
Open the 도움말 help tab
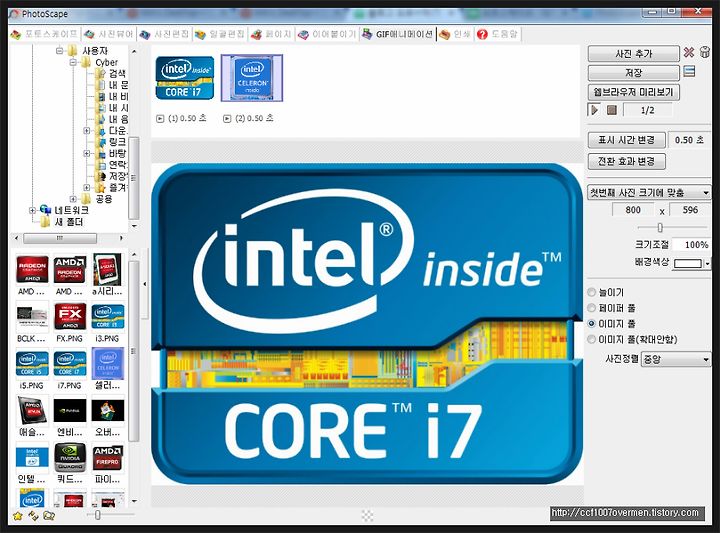click(497, 34)
